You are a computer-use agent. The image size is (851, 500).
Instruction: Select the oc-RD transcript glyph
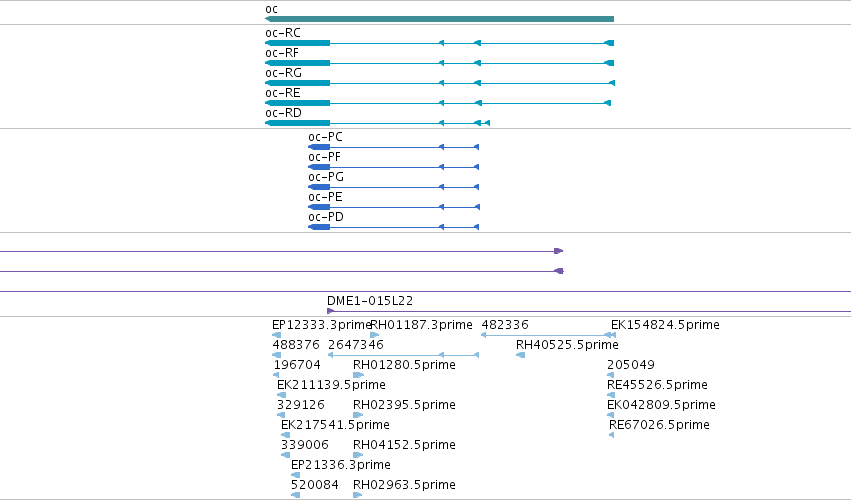point(378,123)
